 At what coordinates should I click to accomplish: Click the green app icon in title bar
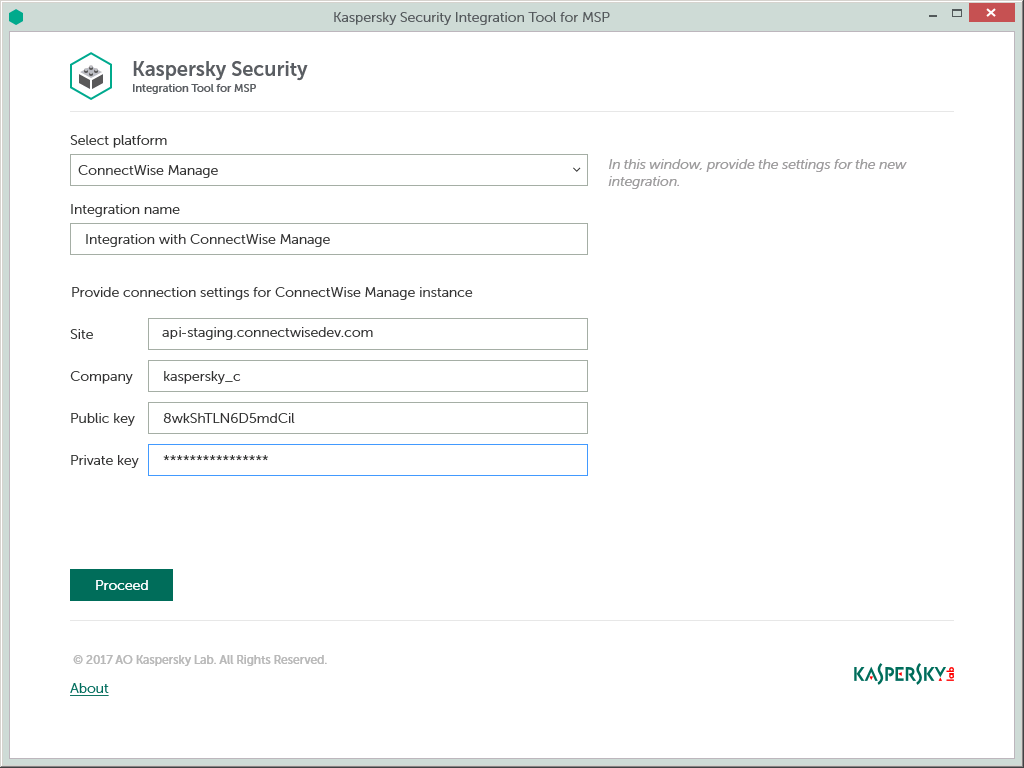pos(15,16)
